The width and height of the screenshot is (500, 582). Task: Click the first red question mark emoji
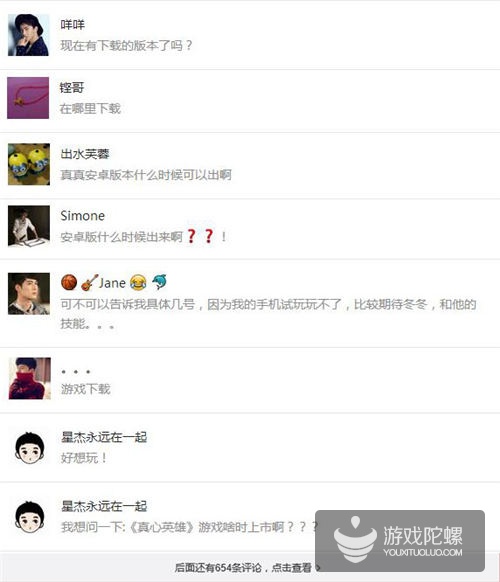click(x=191, y=236)
